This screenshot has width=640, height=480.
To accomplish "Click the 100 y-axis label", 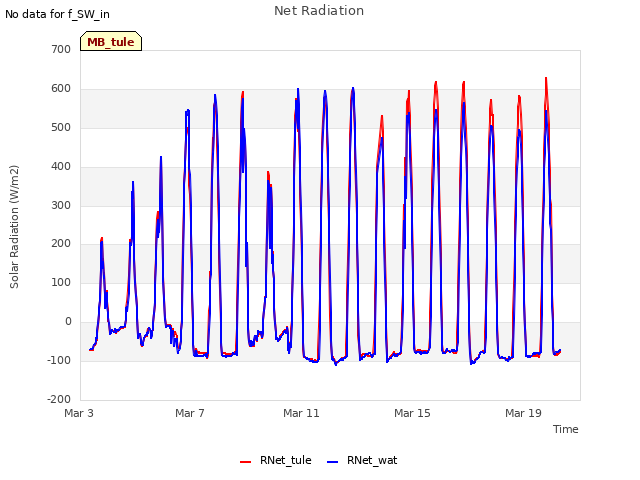I will [61, 282].
